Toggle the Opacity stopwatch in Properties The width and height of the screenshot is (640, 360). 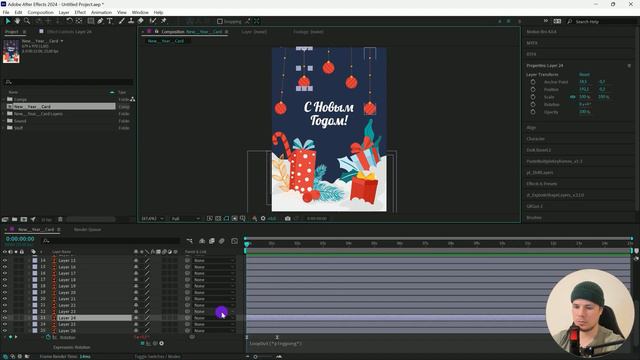coord(533,111)
